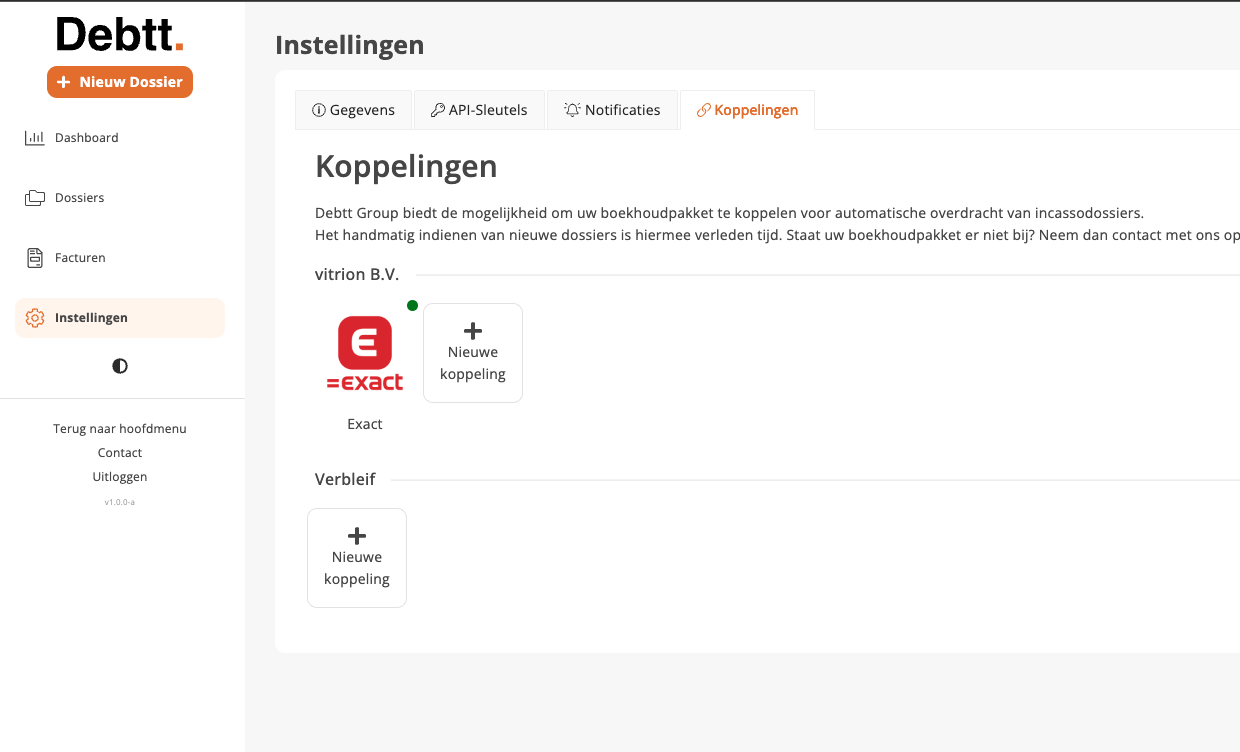1240x752 pixels.
Task: Click the Exact label under logo
Action: pos(365,424)
